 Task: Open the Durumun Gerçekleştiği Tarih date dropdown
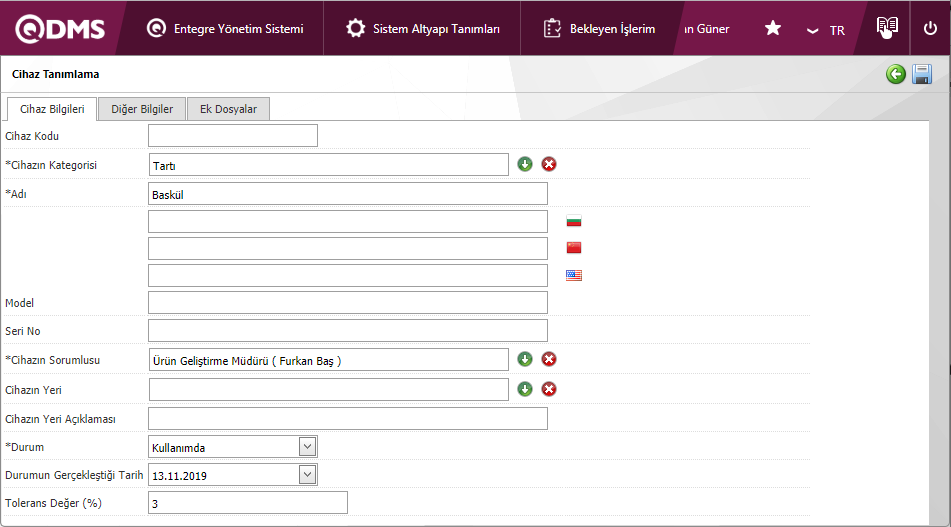coord(308,475)
